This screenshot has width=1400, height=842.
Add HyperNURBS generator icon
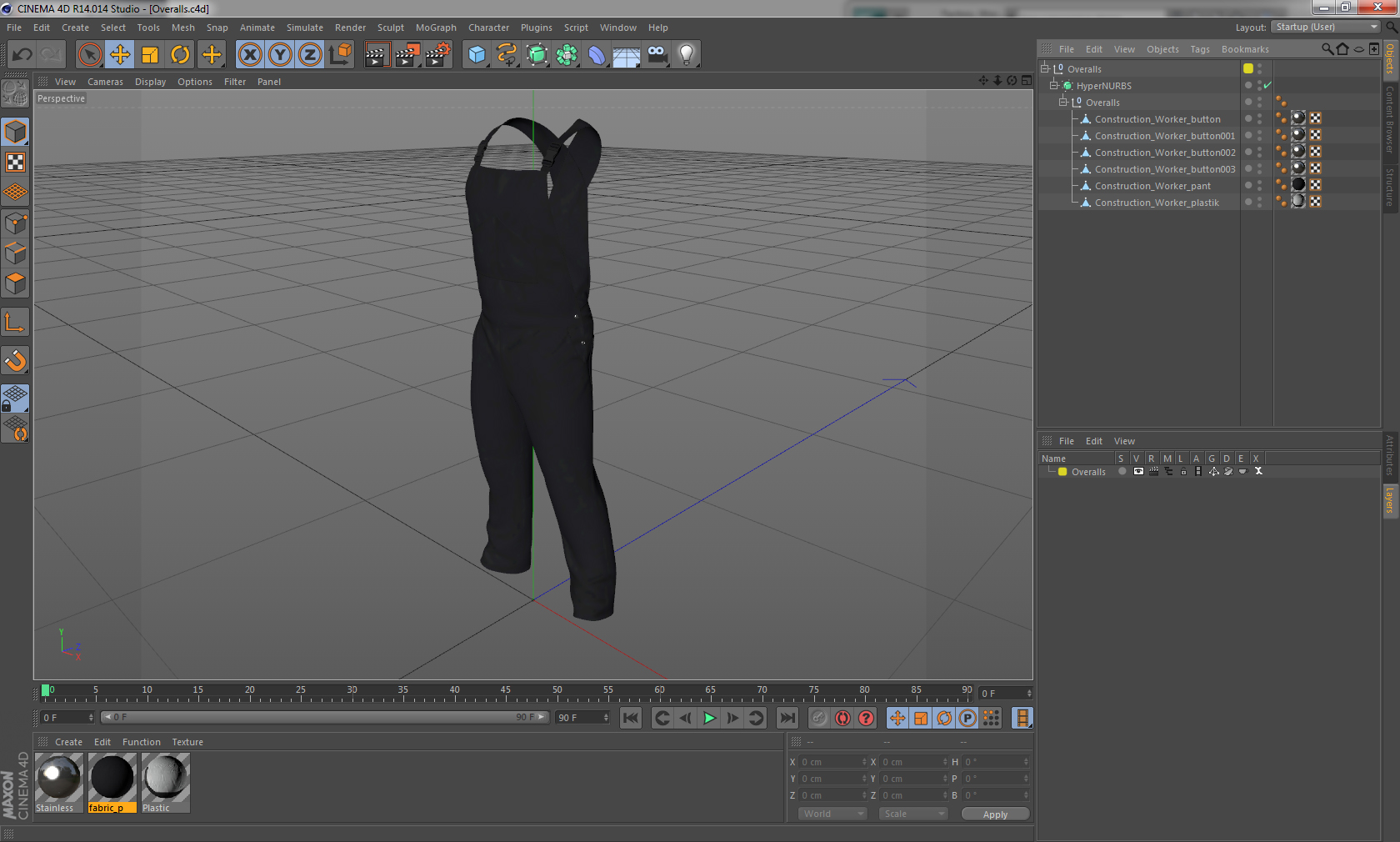click(x=537, y=55)
